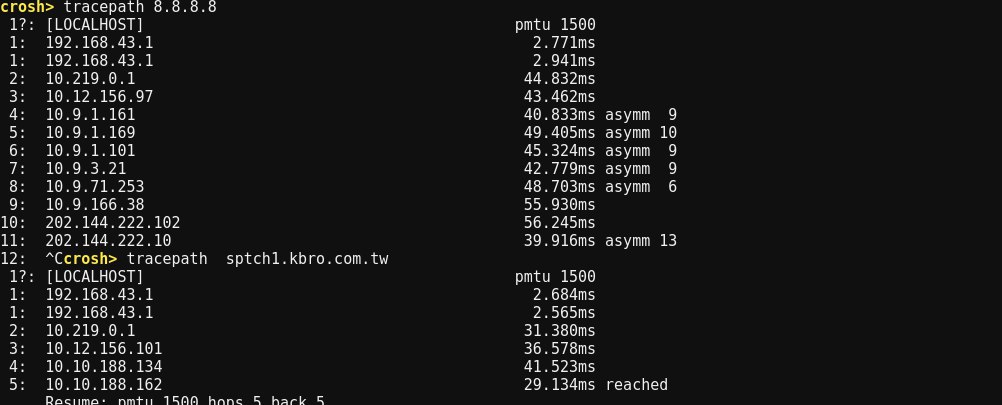Click the IP address 10.9.71.253
Screen dimensions: 1002x405
tap(94, 187)
